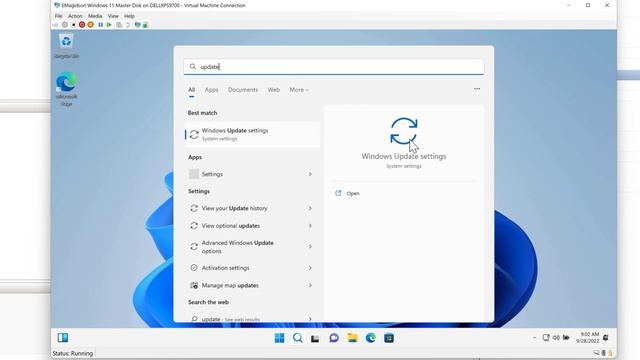Expand the Activation settings chevron
The image size is (640, 360).
click(x=310, y=268)
